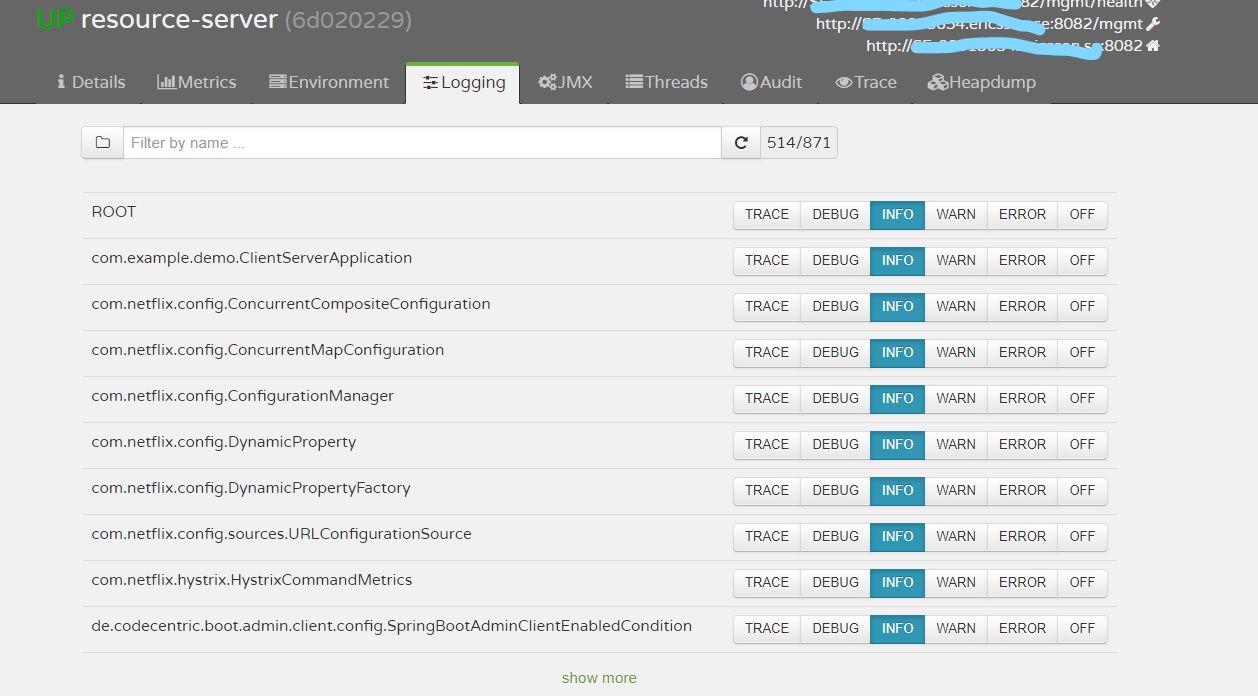Set HystrixCommandMetrics logger to ERROR
Screen dimensions: 1258x696
pyautogui.click(x=1022, y=583)
